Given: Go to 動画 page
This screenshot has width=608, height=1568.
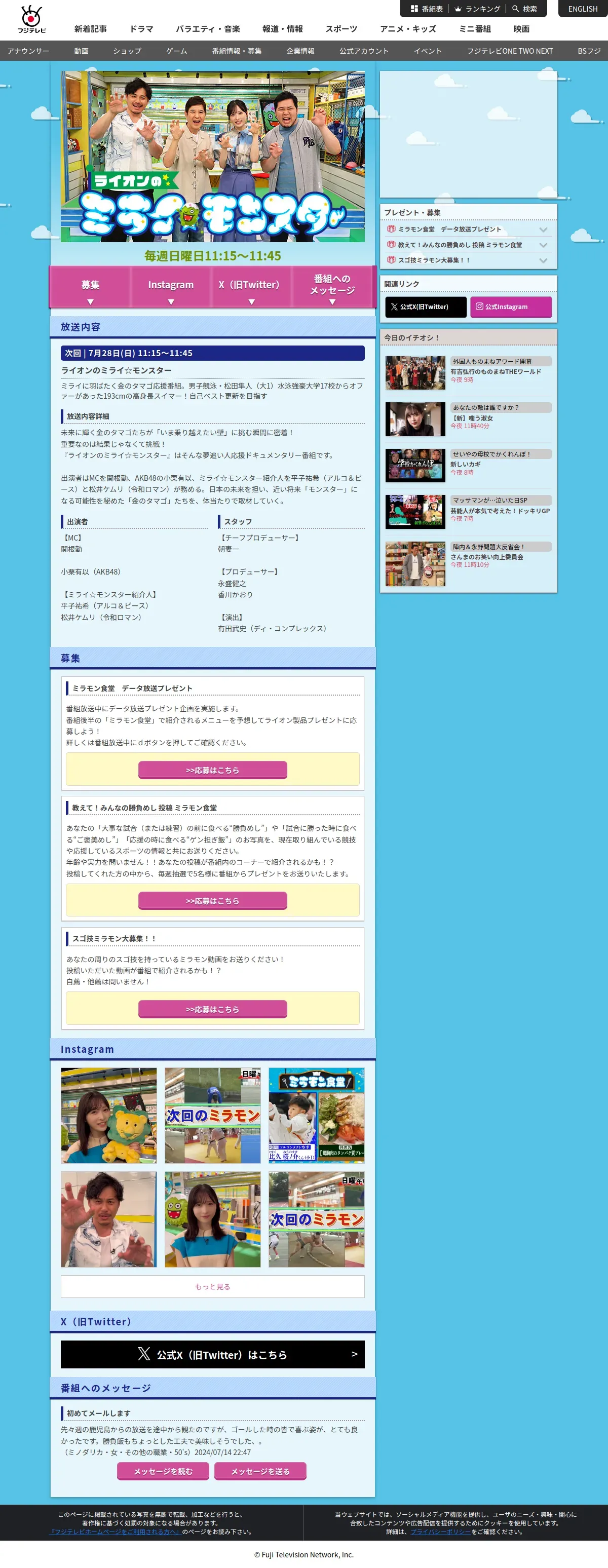Looking at the screenshot, I should pyautogui.click(x=82, y=51).
